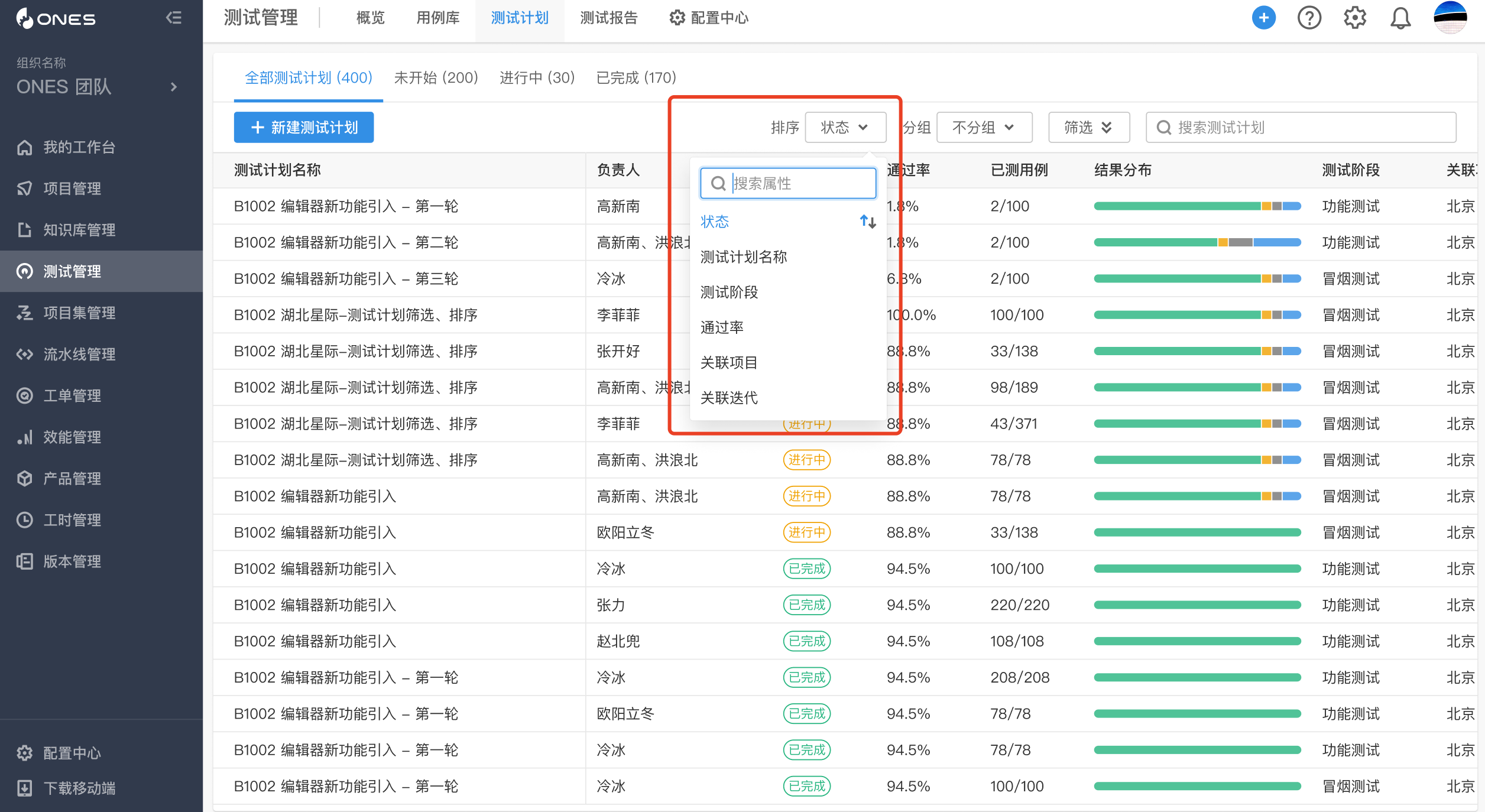Open 效能管理 in sidebar
Screen dimensions: 1485x812
101,437
